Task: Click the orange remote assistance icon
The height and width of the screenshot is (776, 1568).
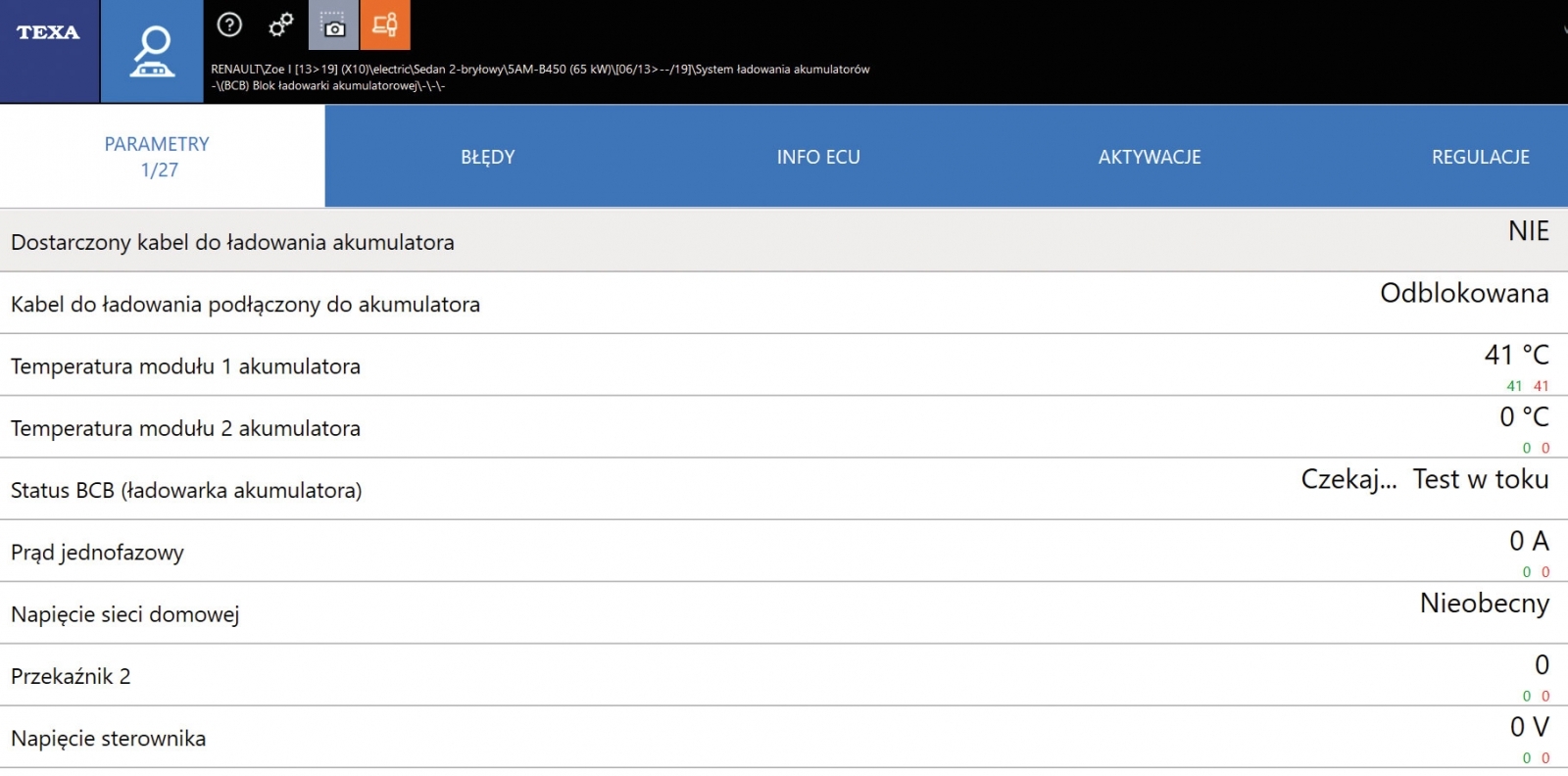Action: 385,24
